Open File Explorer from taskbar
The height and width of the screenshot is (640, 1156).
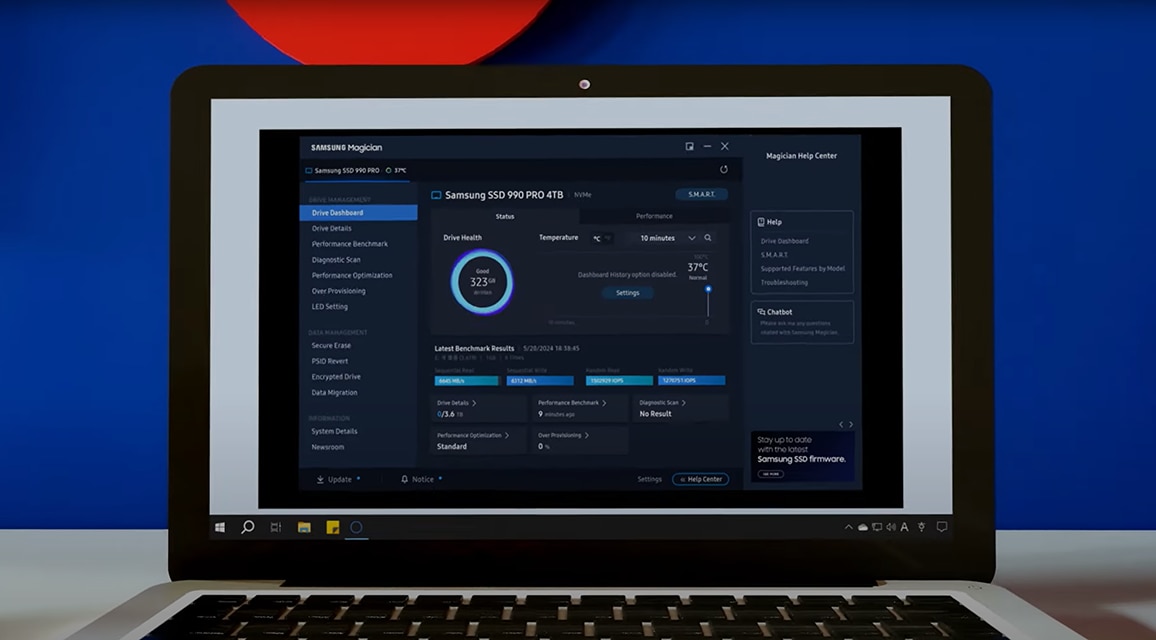(x=304, y=527)
